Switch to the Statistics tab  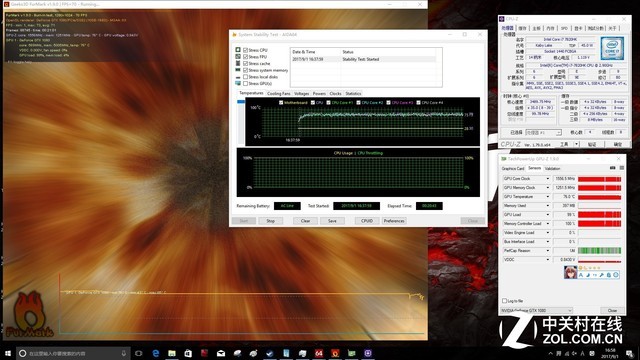[353, 93]
